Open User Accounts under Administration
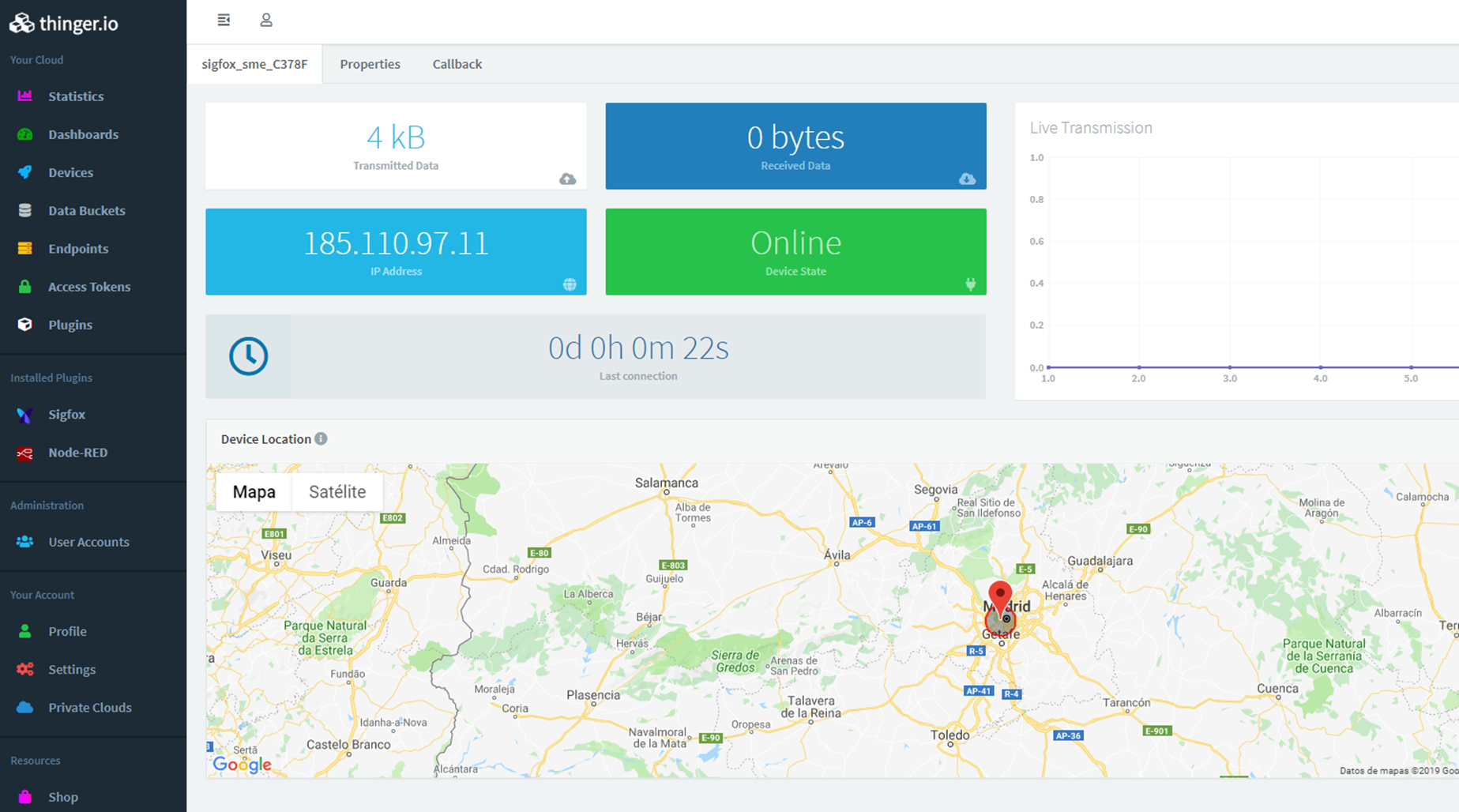 pos(88,542)
